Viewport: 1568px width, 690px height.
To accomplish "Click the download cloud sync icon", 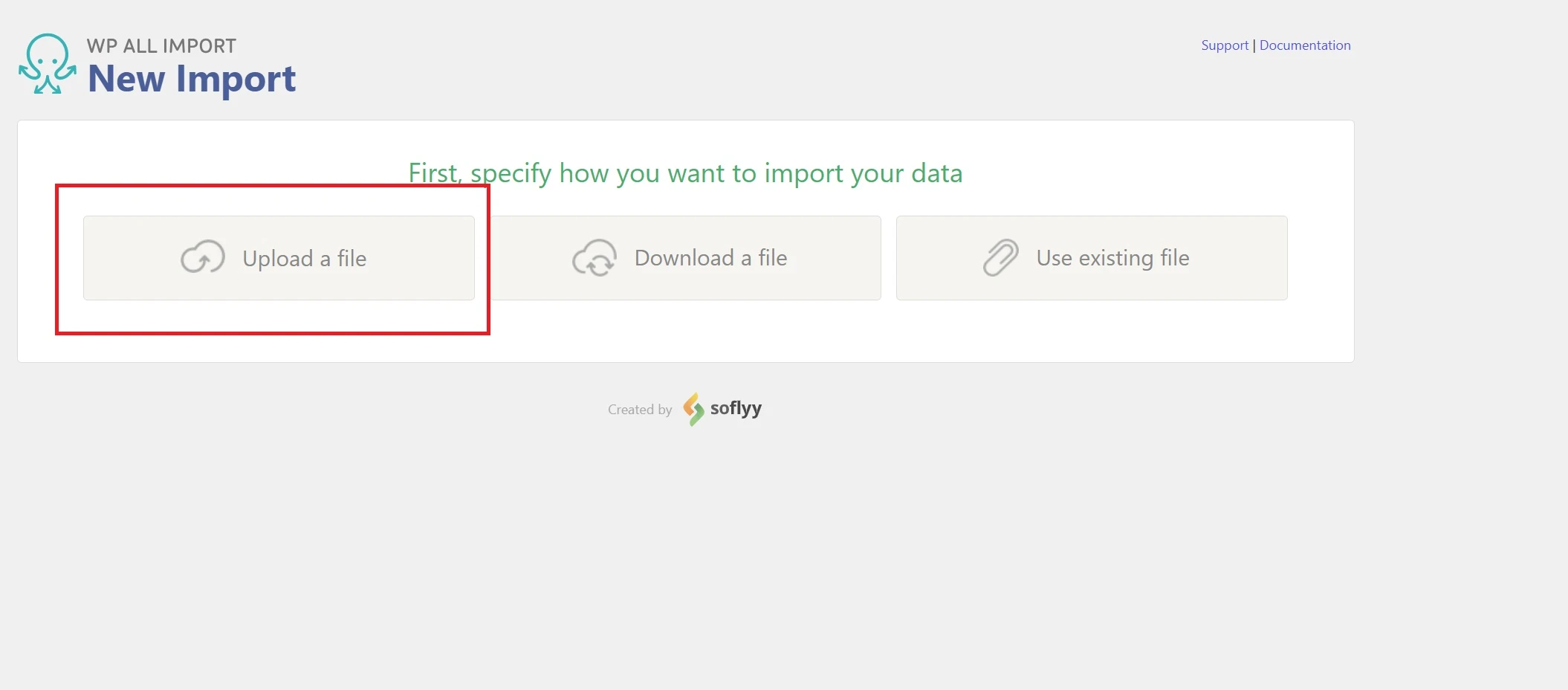I will (x=595, y=257).
